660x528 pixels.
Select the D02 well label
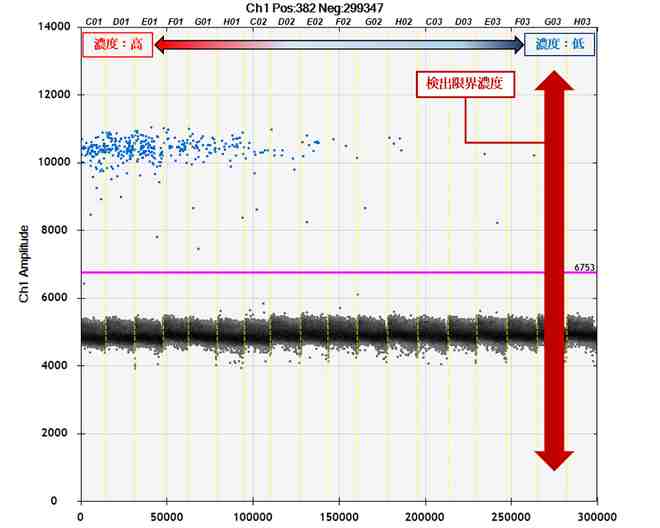(x=286, y=21)
